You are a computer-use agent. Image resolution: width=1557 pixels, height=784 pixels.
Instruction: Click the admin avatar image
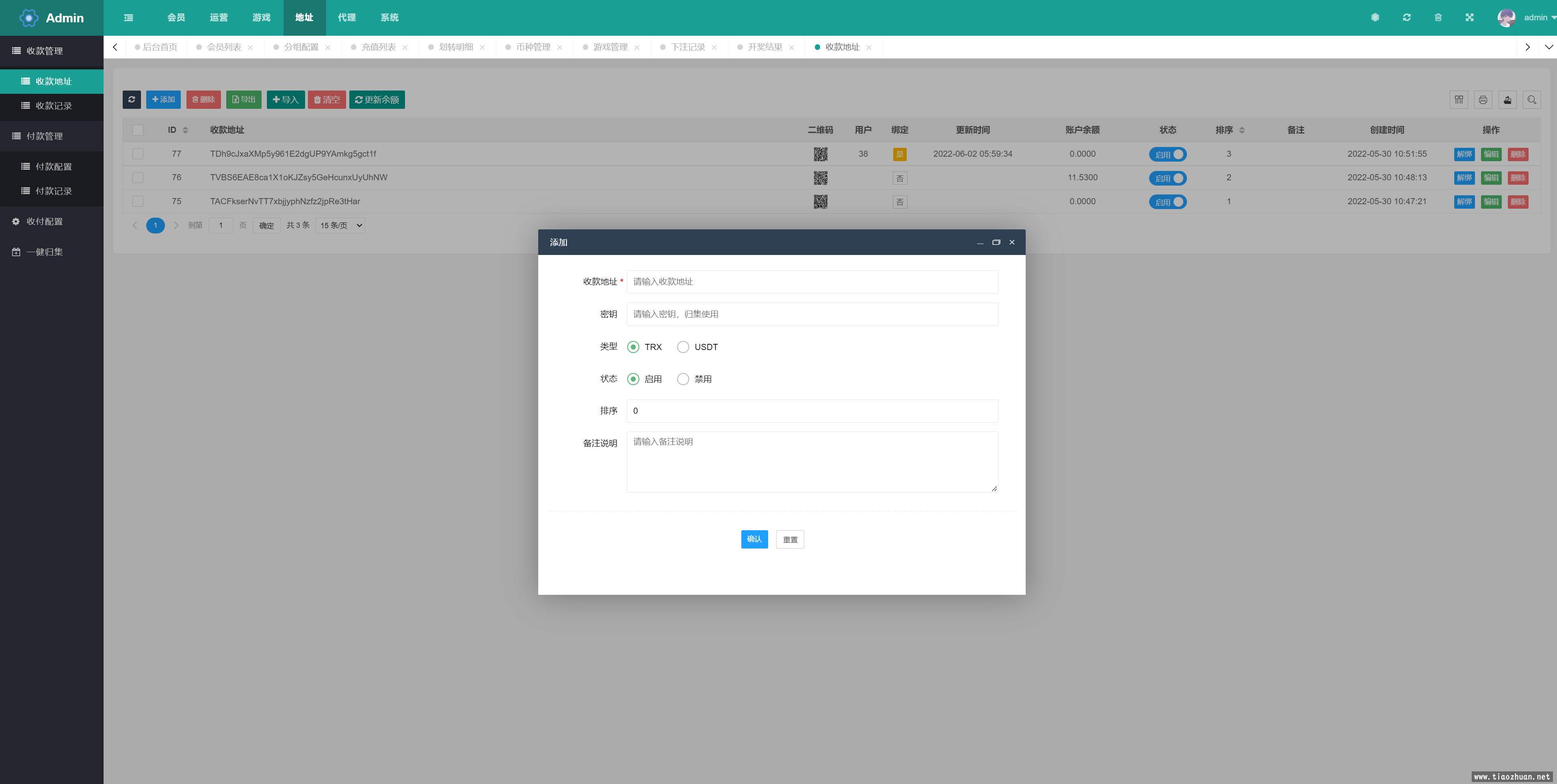(1506, 17)
